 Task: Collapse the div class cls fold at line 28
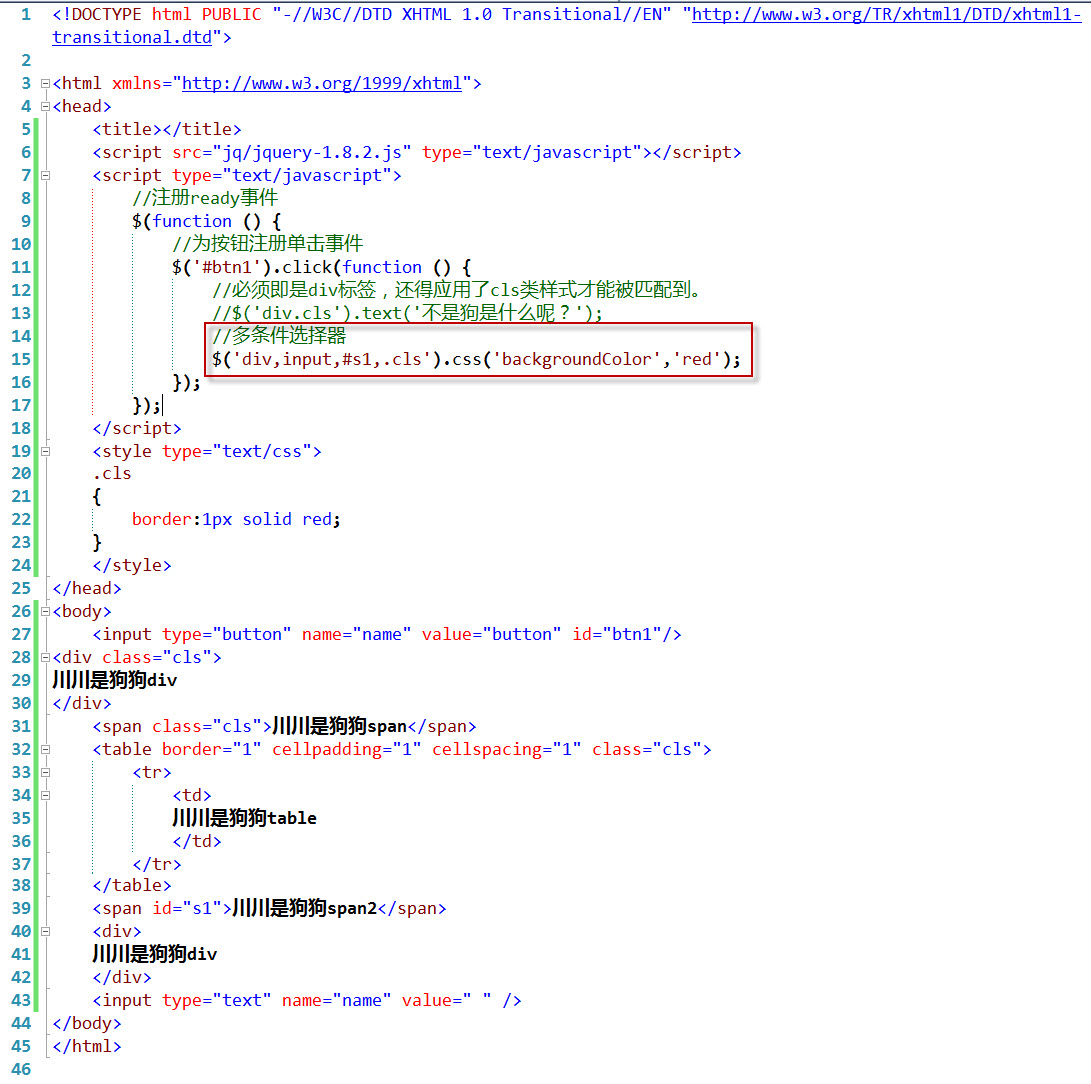45,657
